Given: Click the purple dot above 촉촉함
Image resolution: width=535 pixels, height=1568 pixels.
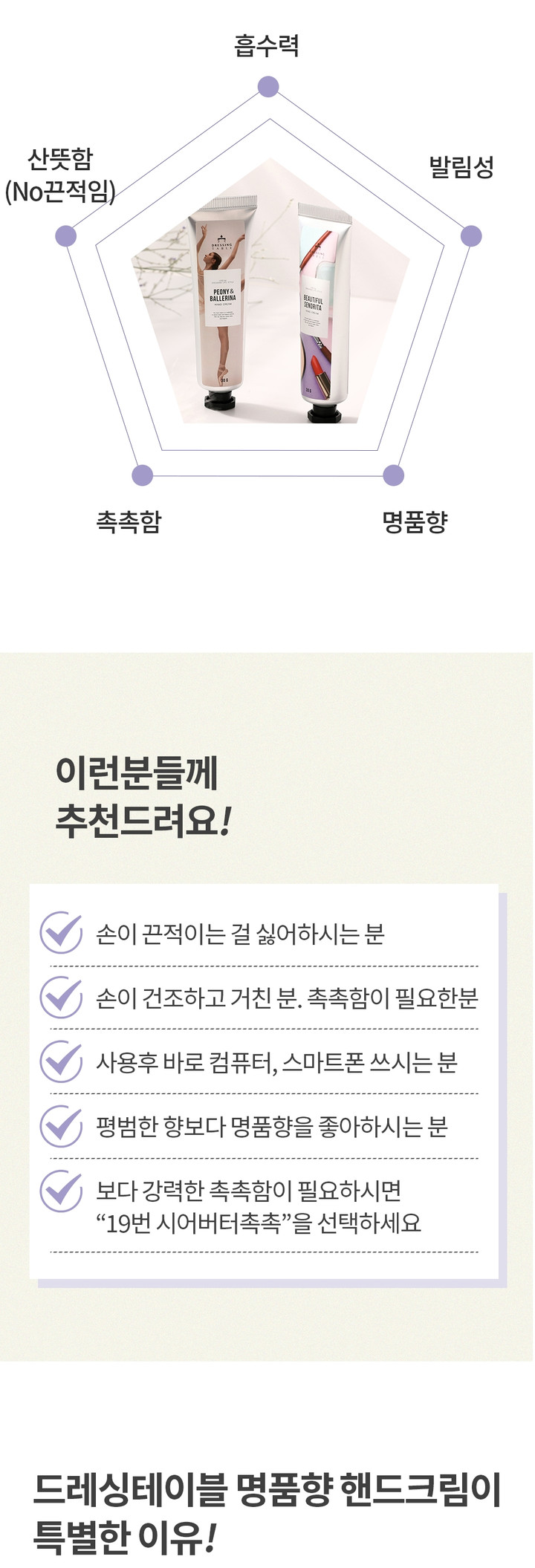Looking at the screenshot, I should coord(142,475).
